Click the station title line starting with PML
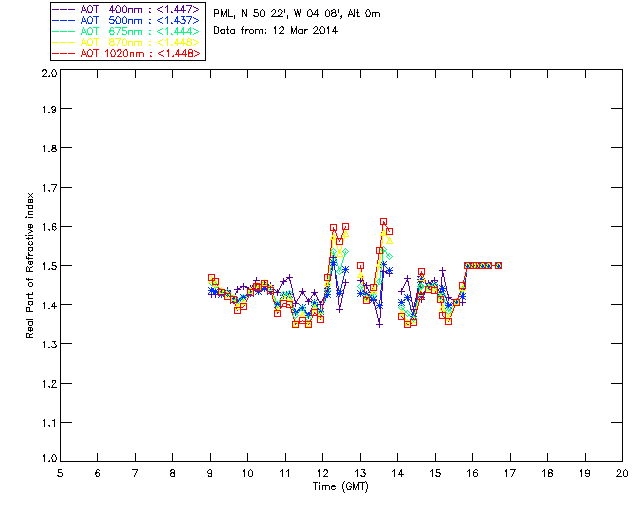Viewport: 640px width, 512px height. tap(297, 13)
